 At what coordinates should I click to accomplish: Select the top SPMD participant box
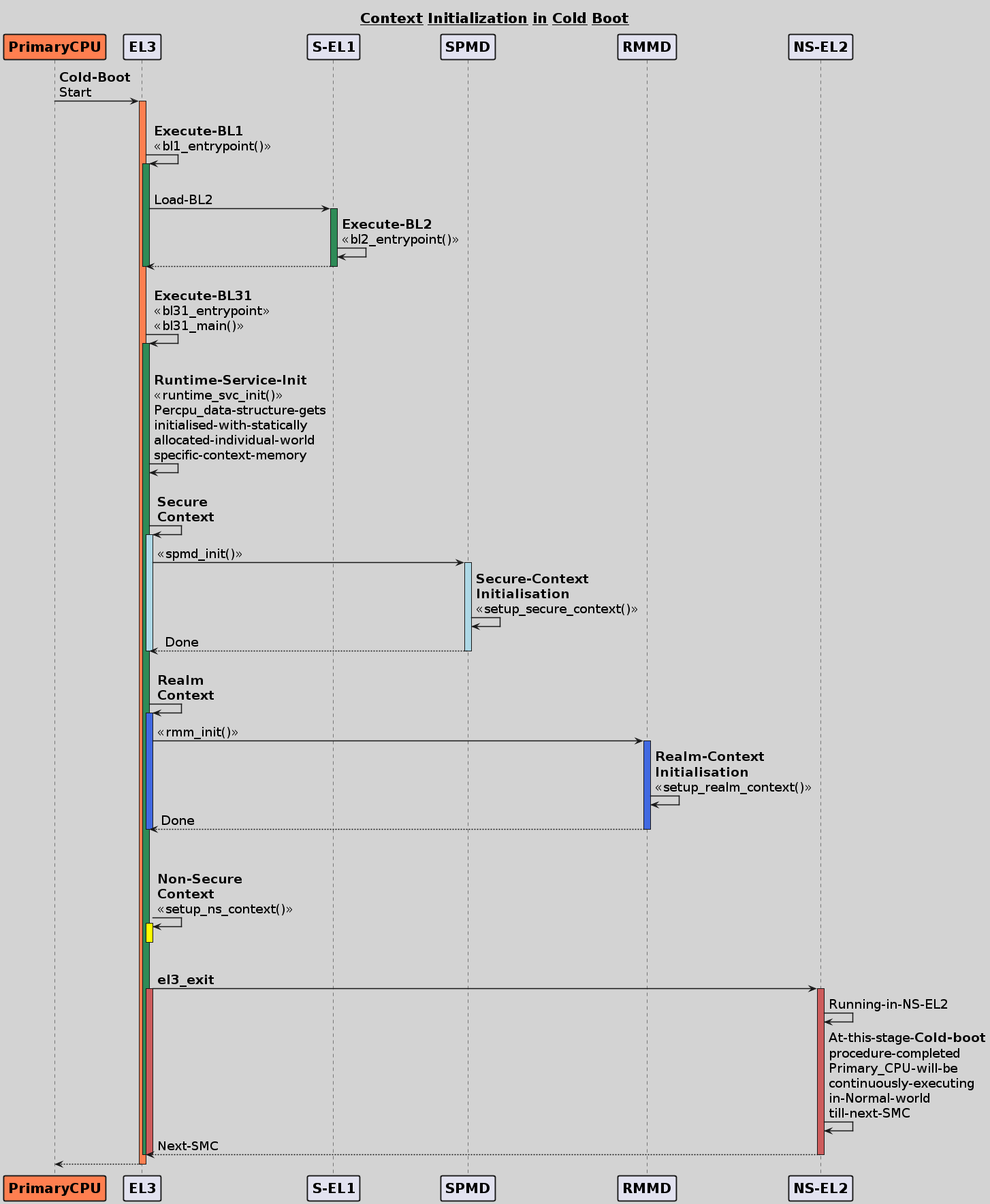[x=467, y=47]
